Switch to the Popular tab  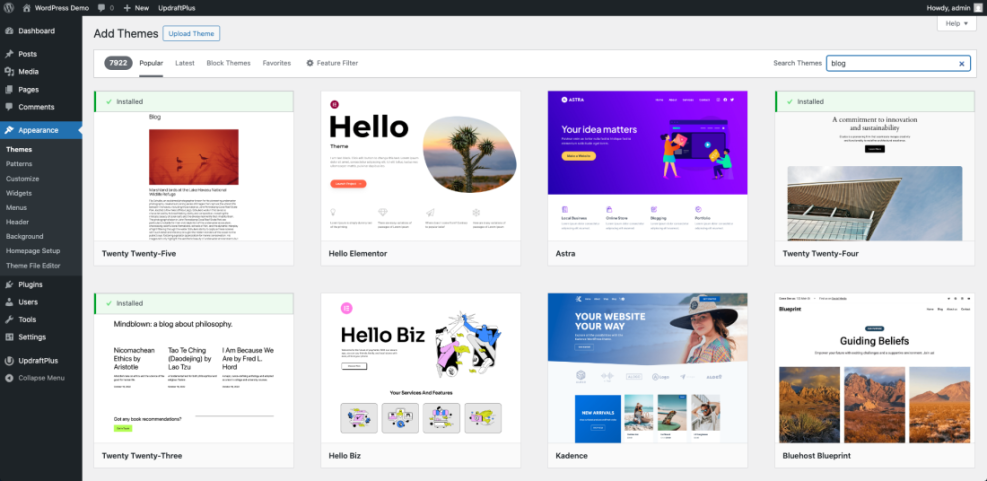151,63
